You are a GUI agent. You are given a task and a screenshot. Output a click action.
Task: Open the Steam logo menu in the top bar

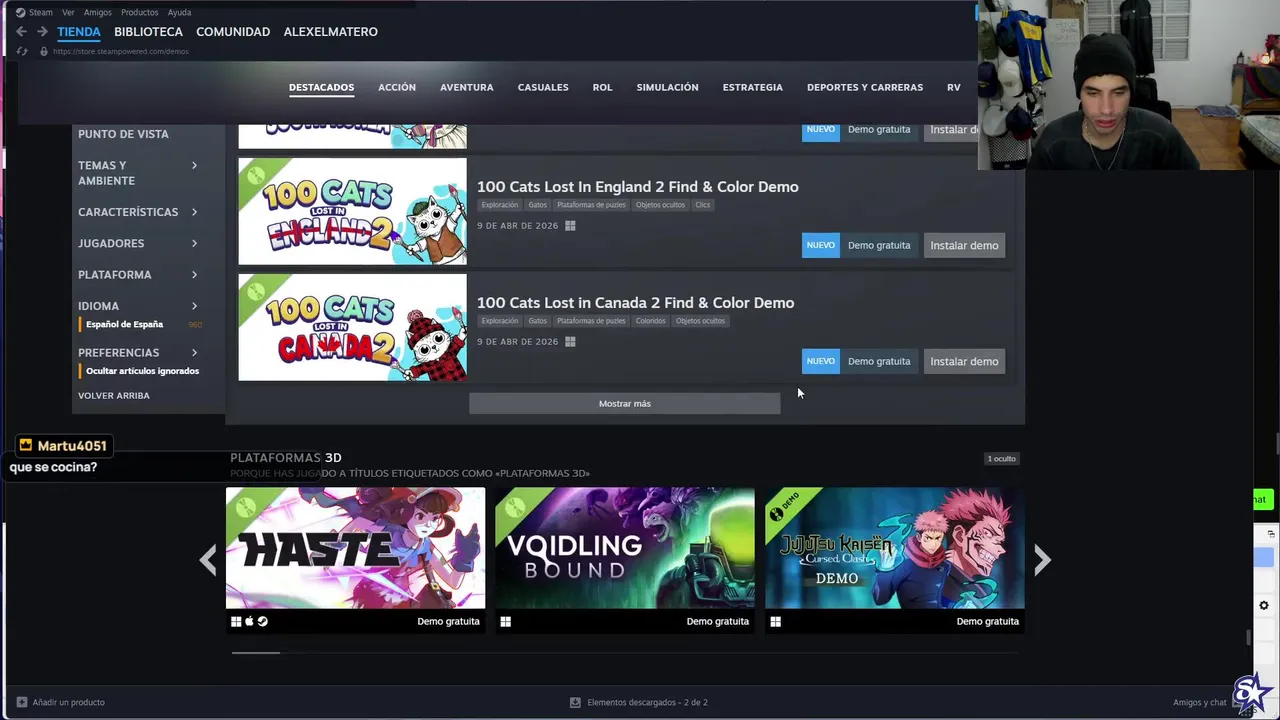click(34, 12)
